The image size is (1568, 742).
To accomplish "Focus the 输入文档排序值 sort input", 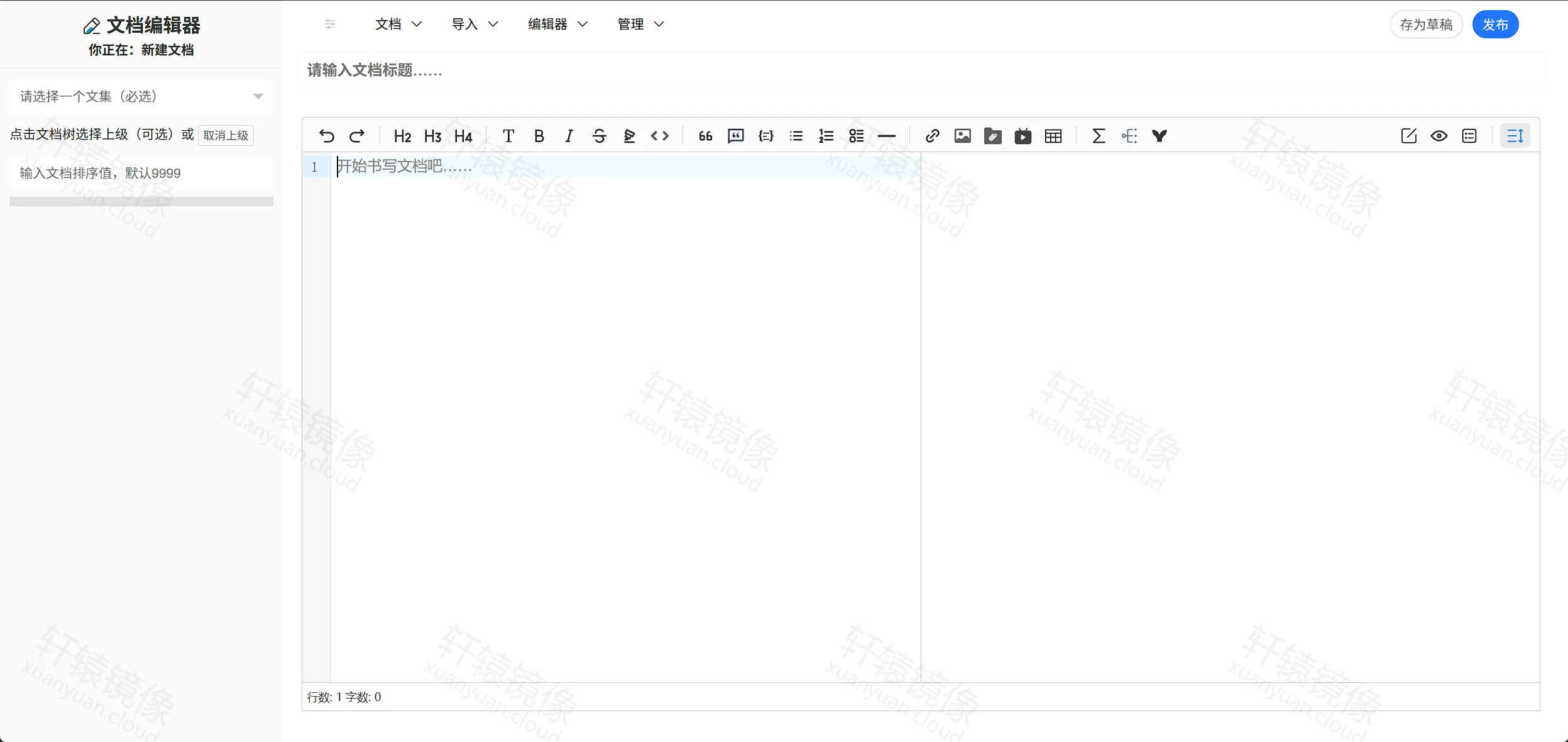I will coord(141,173).
